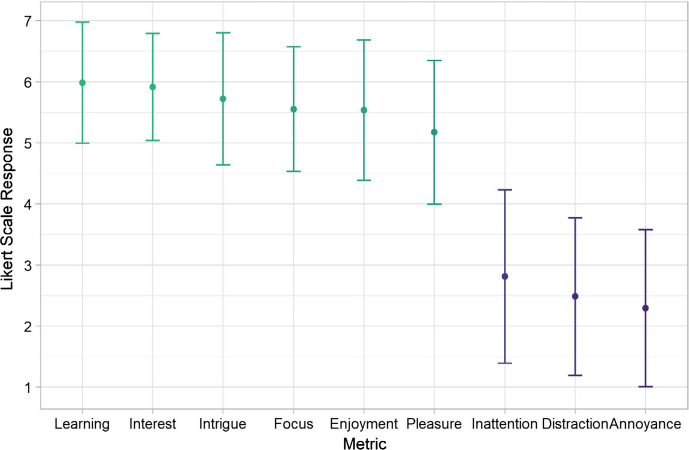Click the Inattention mean data point
The height and width of the screenshot is (450, 689).
[505, 276]
